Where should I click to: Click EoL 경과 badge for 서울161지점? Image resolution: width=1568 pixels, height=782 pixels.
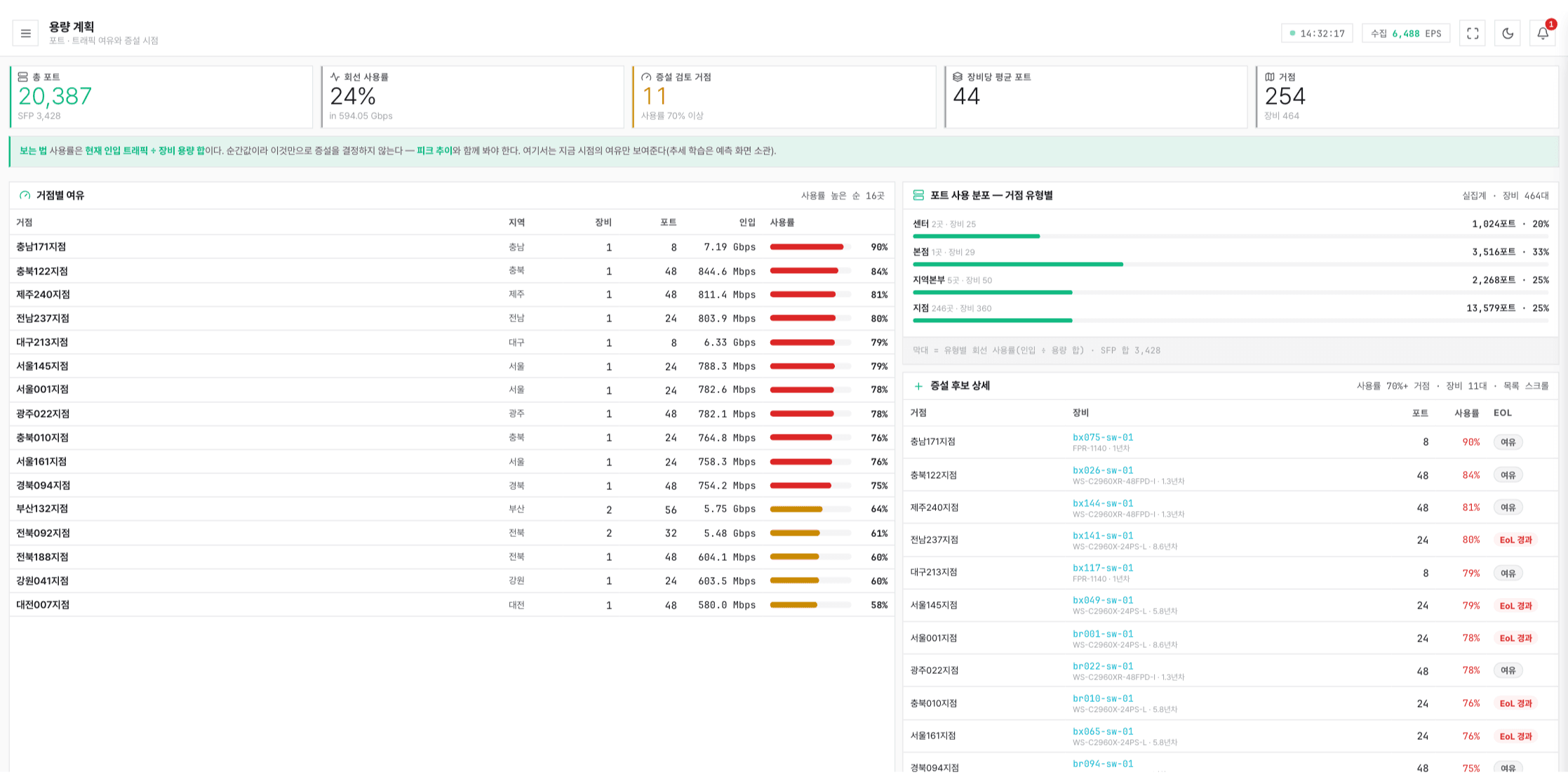point(1515,736)
